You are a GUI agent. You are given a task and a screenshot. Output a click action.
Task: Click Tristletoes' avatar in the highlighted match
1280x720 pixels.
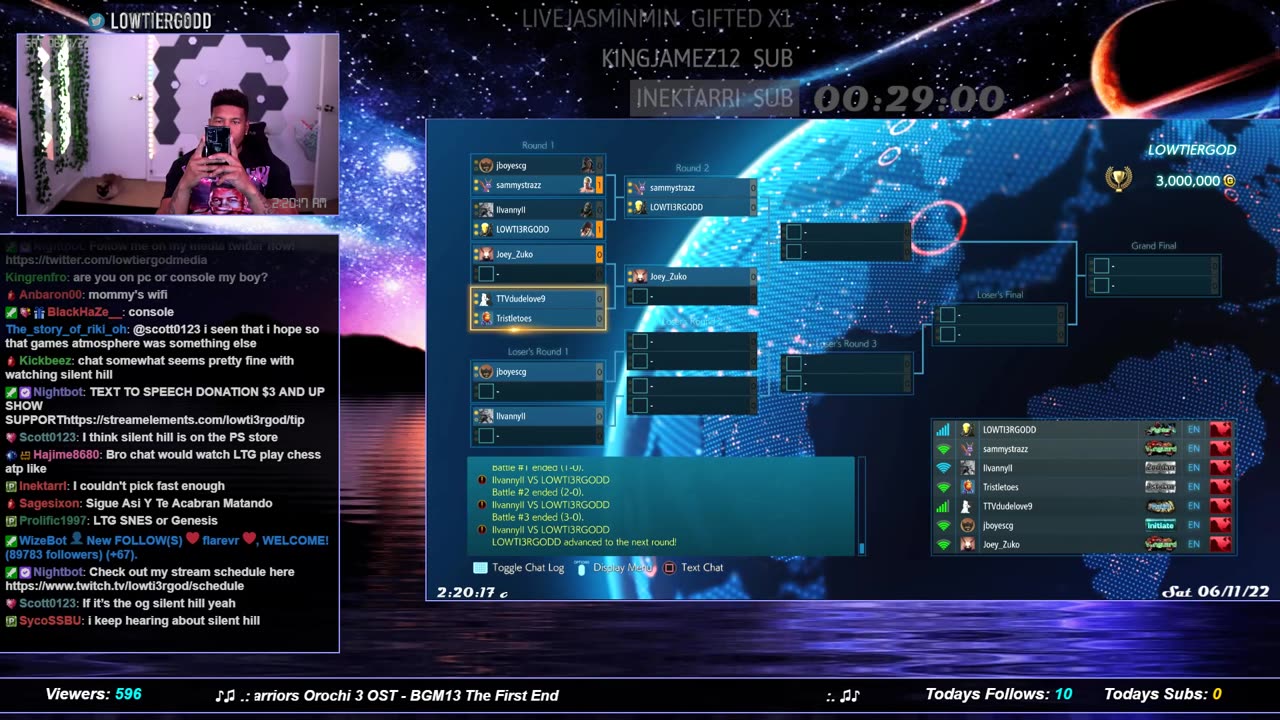[x=485, y=318]
